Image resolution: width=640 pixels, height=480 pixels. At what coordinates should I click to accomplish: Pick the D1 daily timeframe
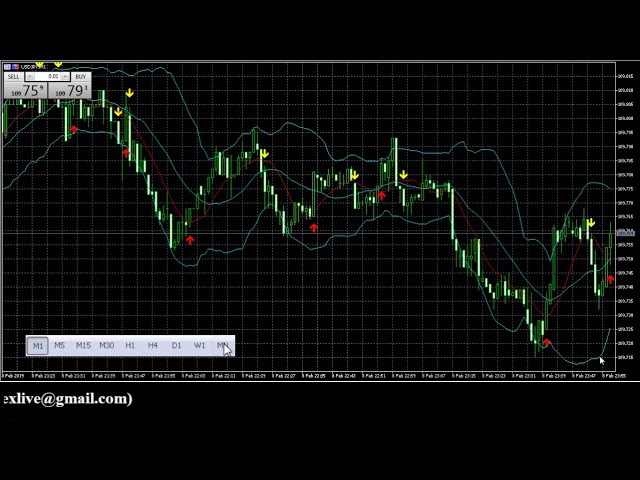coord(176,346)
